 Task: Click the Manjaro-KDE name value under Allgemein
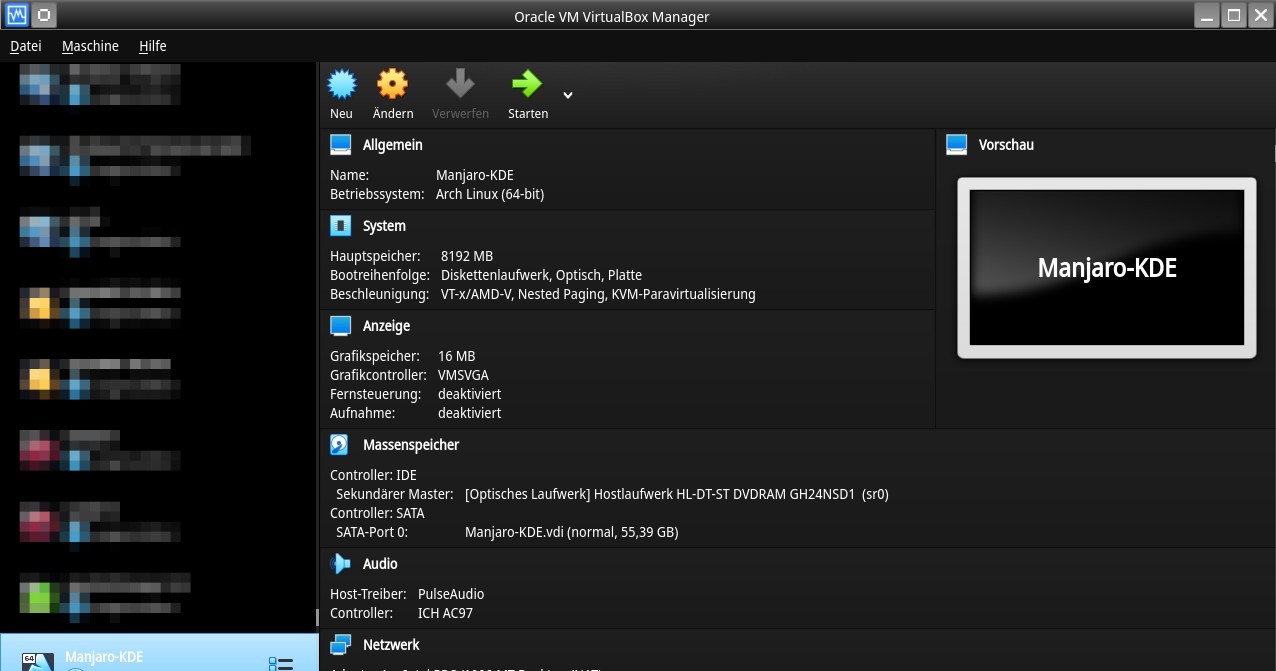click(475, 175)
